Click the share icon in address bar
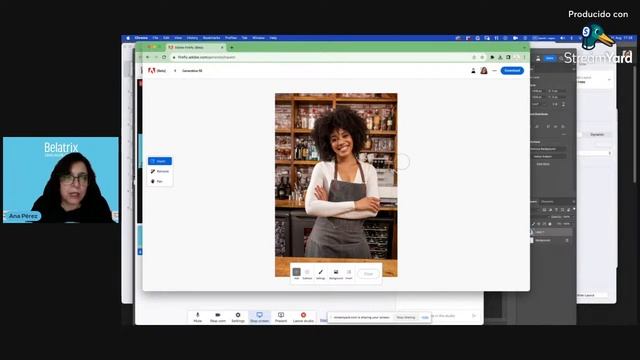Viewport: 640px width, 360px height. (x=474, y=57)
